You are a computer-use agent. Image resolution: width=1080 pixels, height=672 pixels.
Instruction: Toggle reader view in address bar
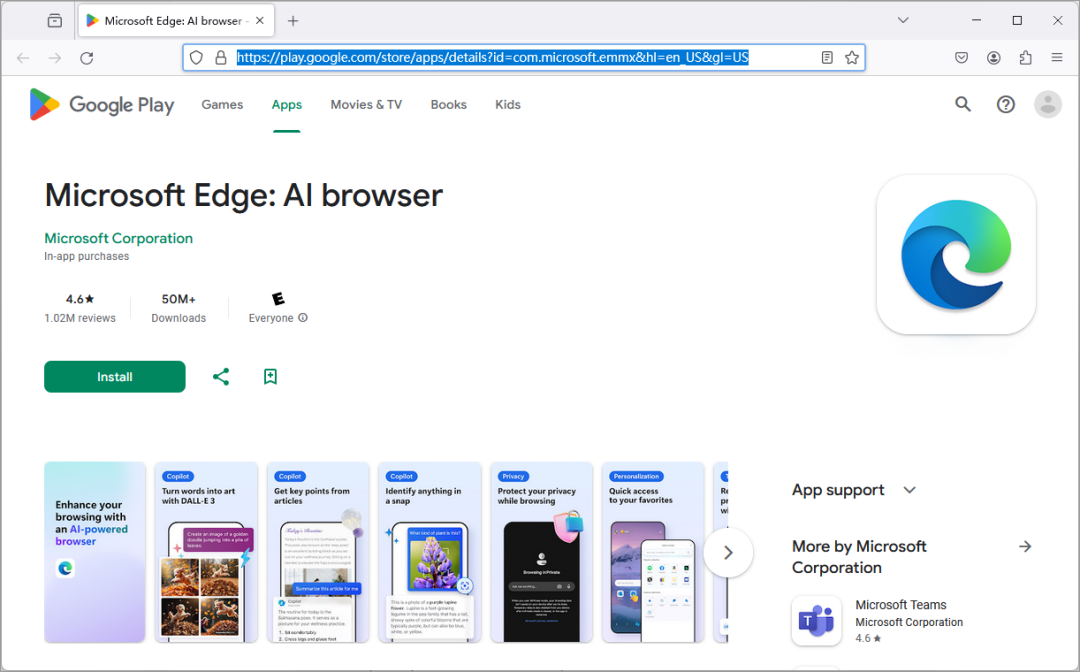tap(827, 58)
